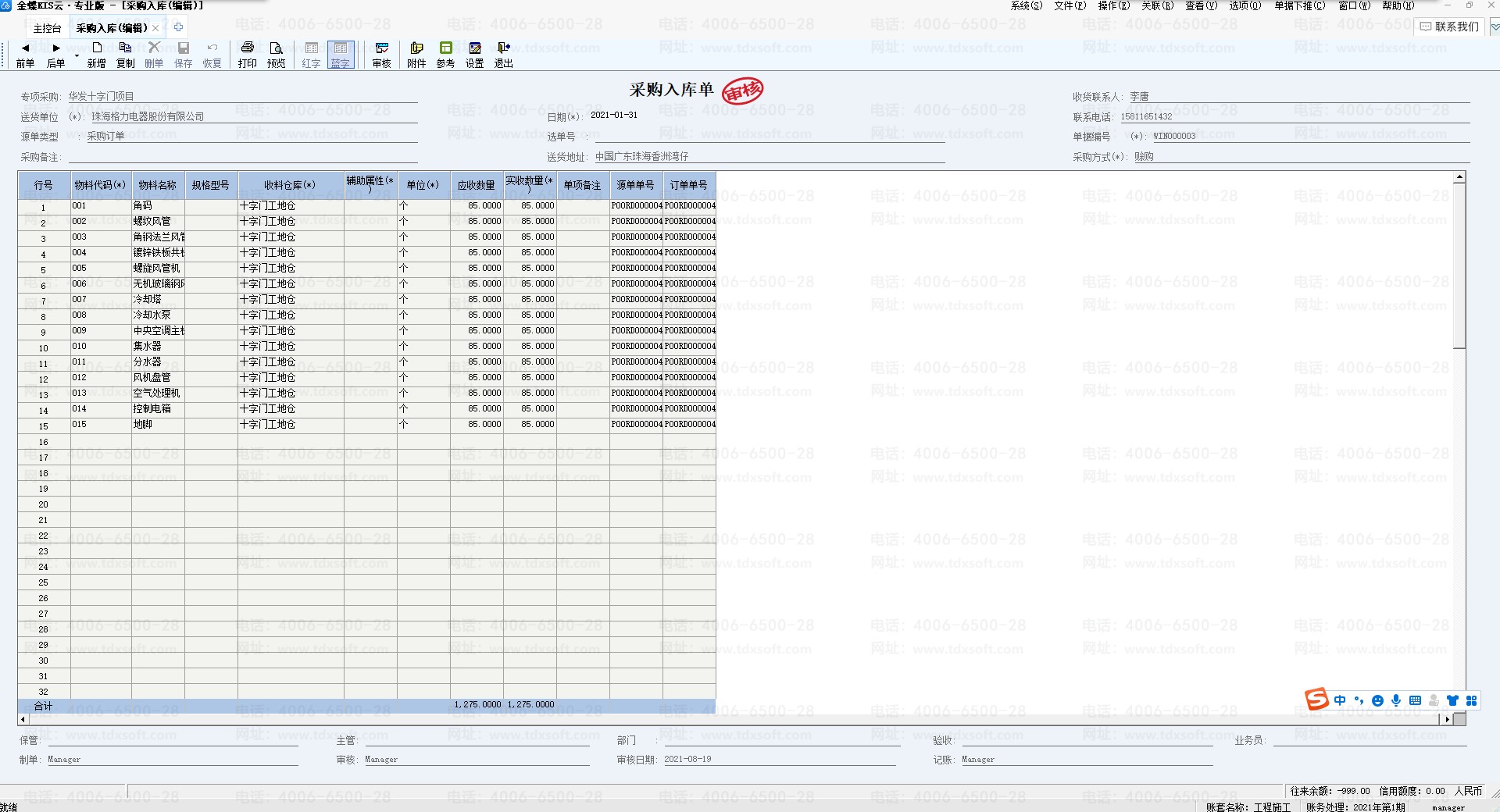Click the 复制 copy icon
Viewport: 1500px width, 812px height.
(x=125, y=55)
